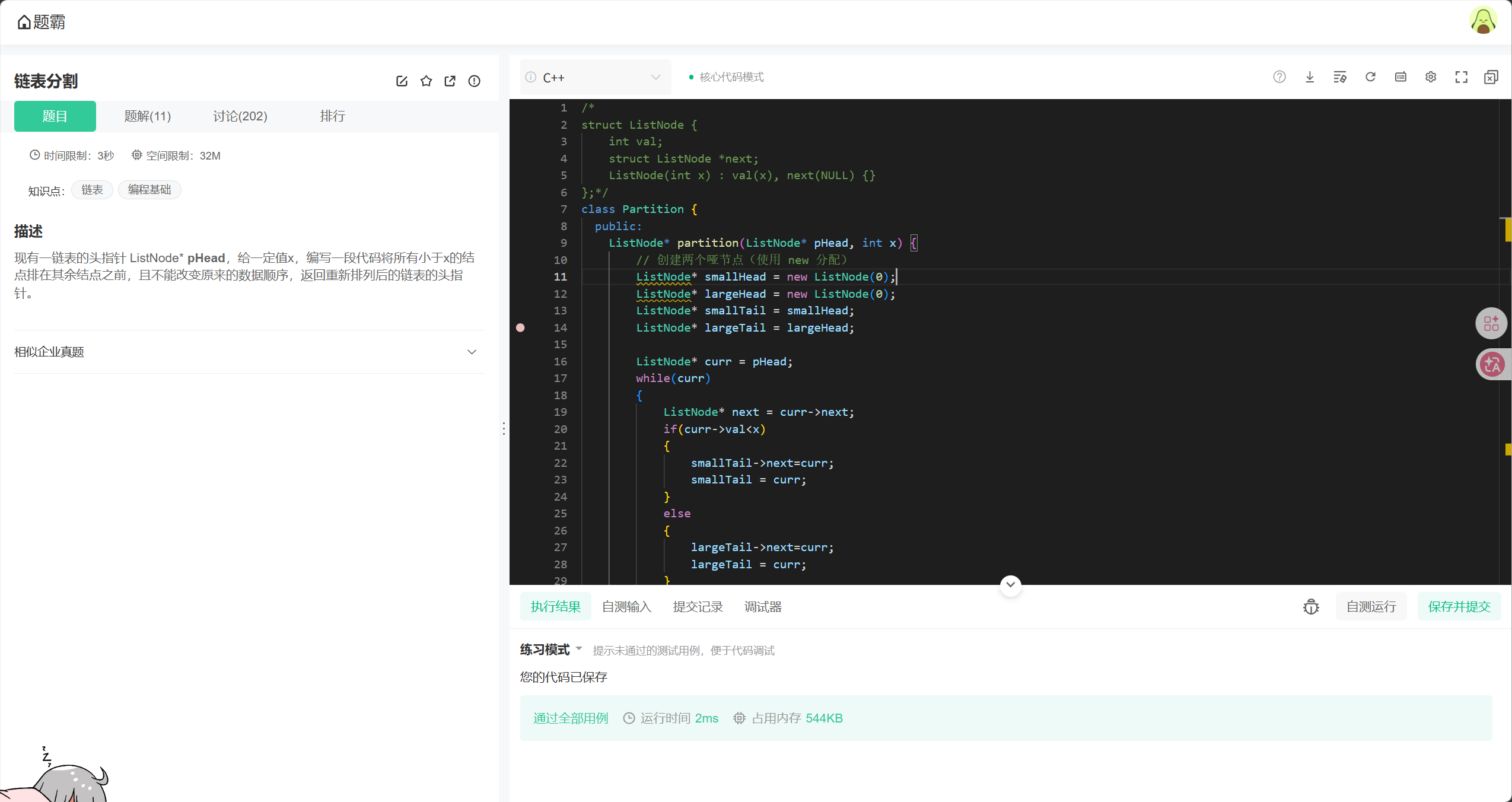Open editor settings gear icon
This screenshot has height=802, width=1512.
tap(1431, 77)
